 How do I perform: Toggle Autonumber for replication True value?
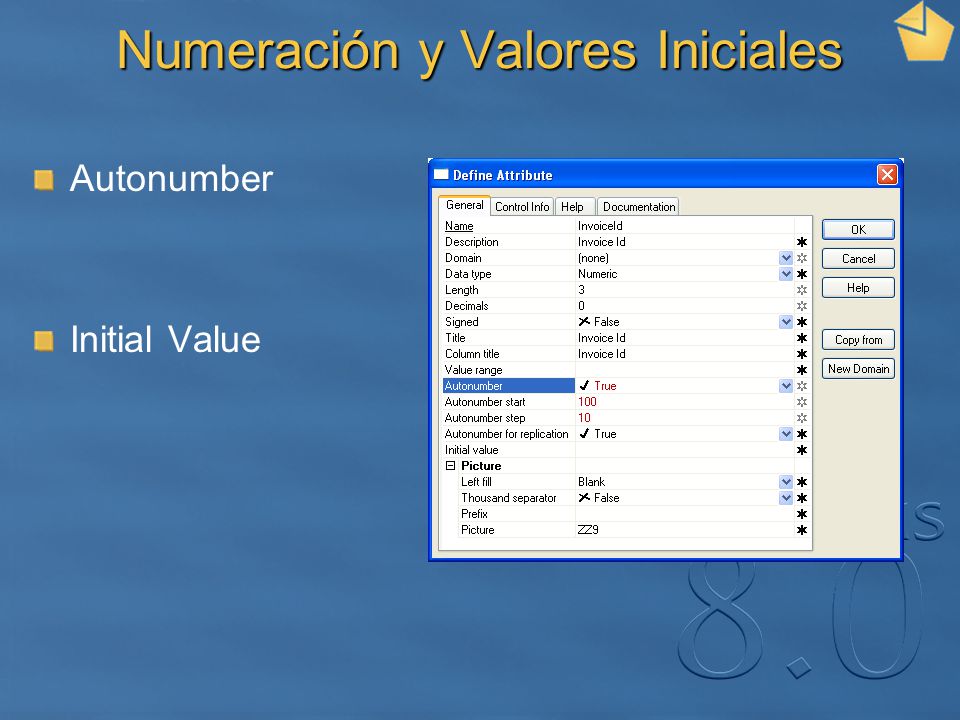598,433
